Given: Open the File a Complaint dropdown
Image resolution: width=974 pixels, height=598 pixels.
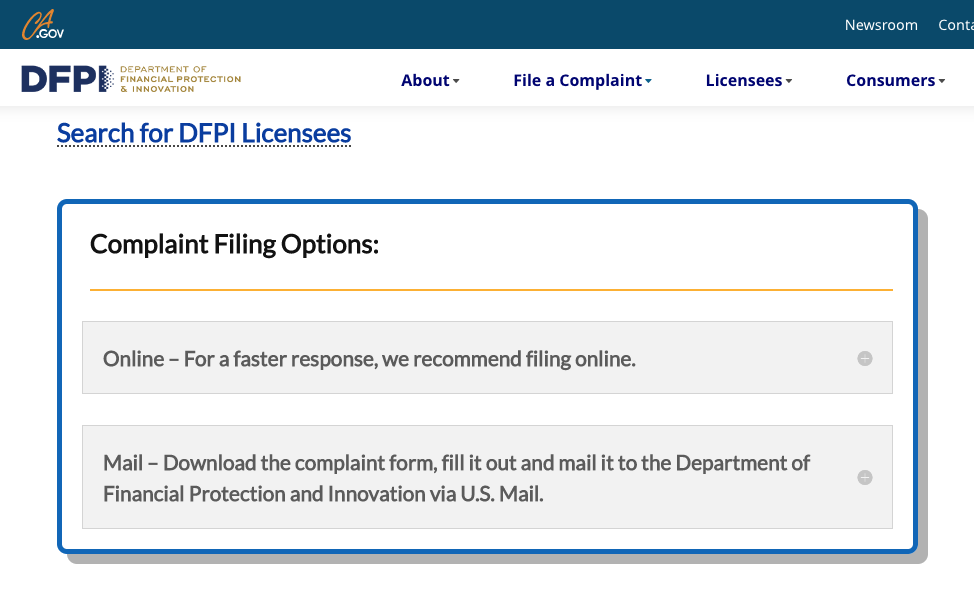Looking at the screenshot, I should click(582, 80).
